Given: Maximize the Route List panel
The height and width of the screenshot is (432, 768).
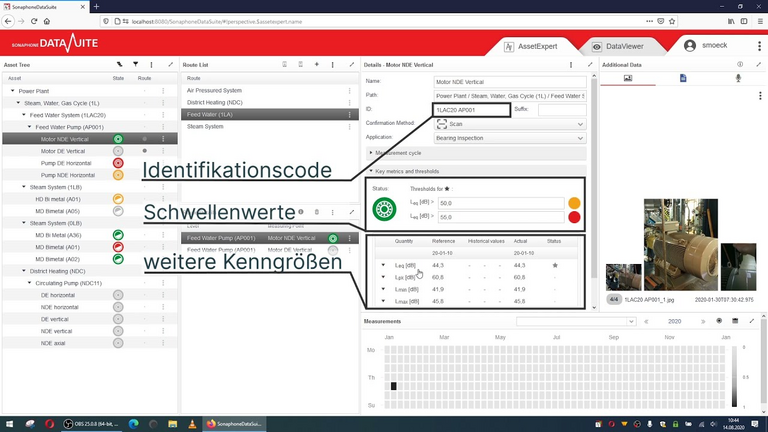Looking at the screenshot, I should point(352,64).
